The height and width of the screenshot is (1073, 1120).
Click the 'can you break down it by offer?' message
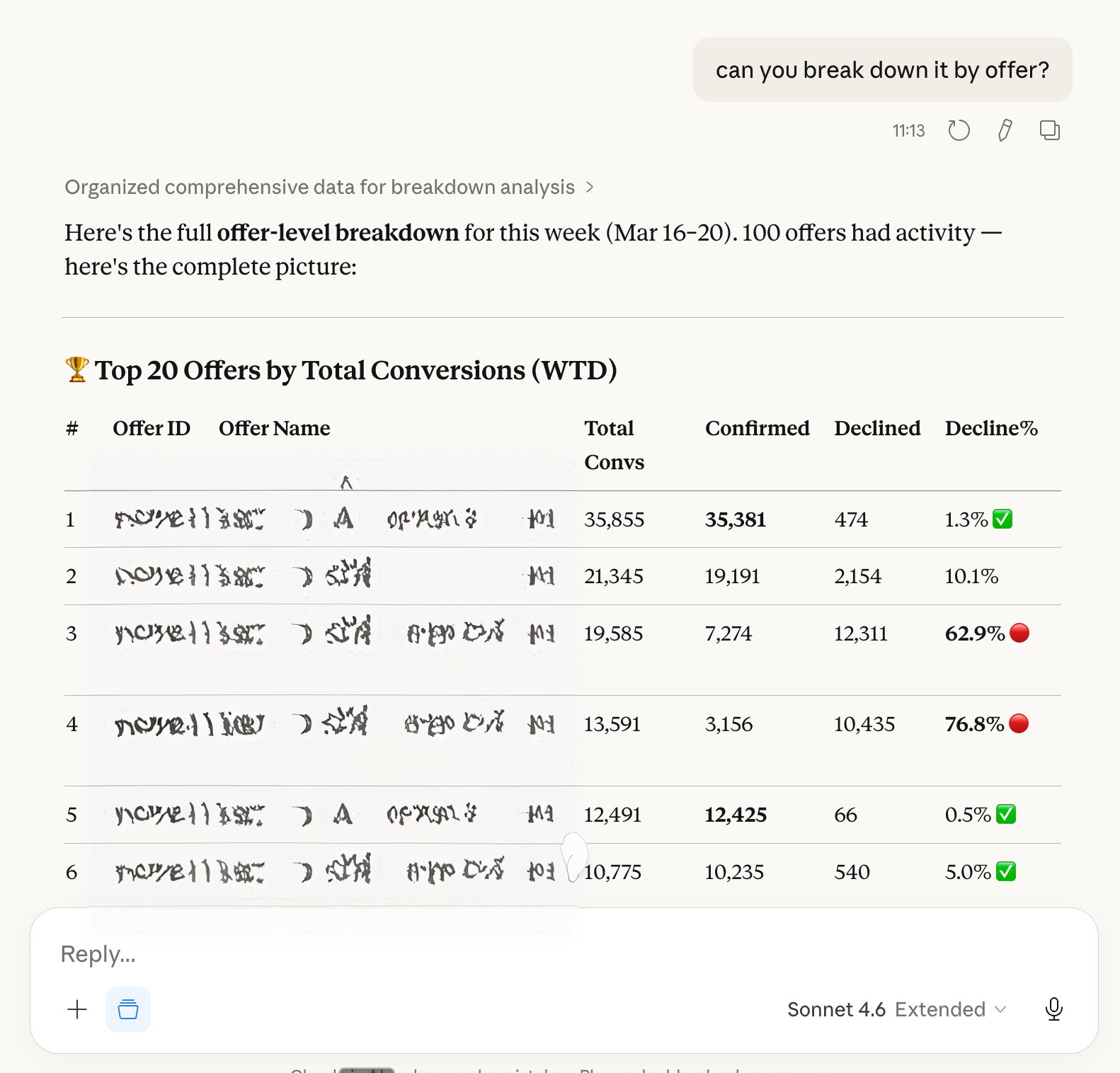[x=882, y=70]
